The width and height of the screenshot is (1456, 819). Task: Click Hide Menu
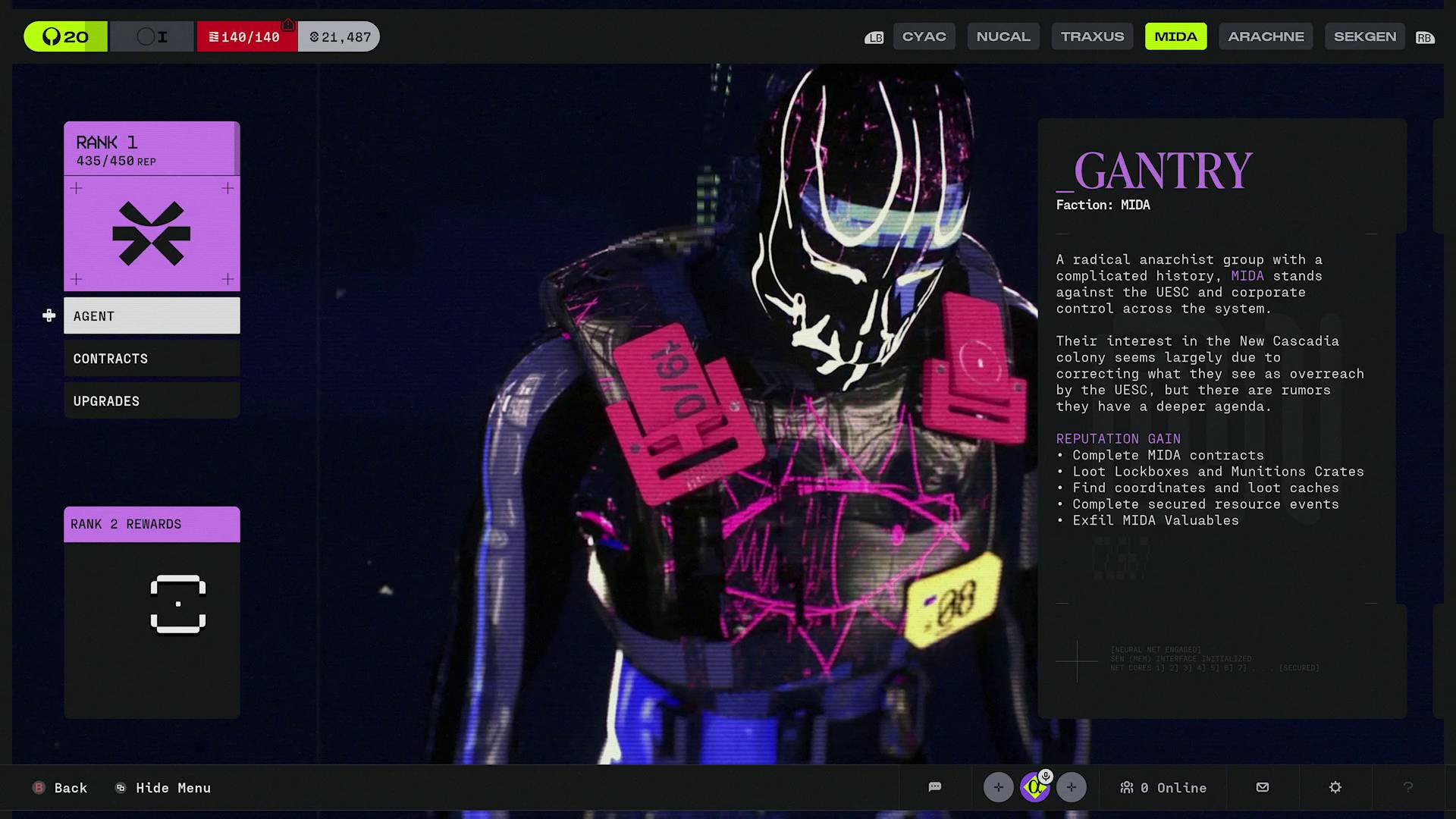click(162, 787)
